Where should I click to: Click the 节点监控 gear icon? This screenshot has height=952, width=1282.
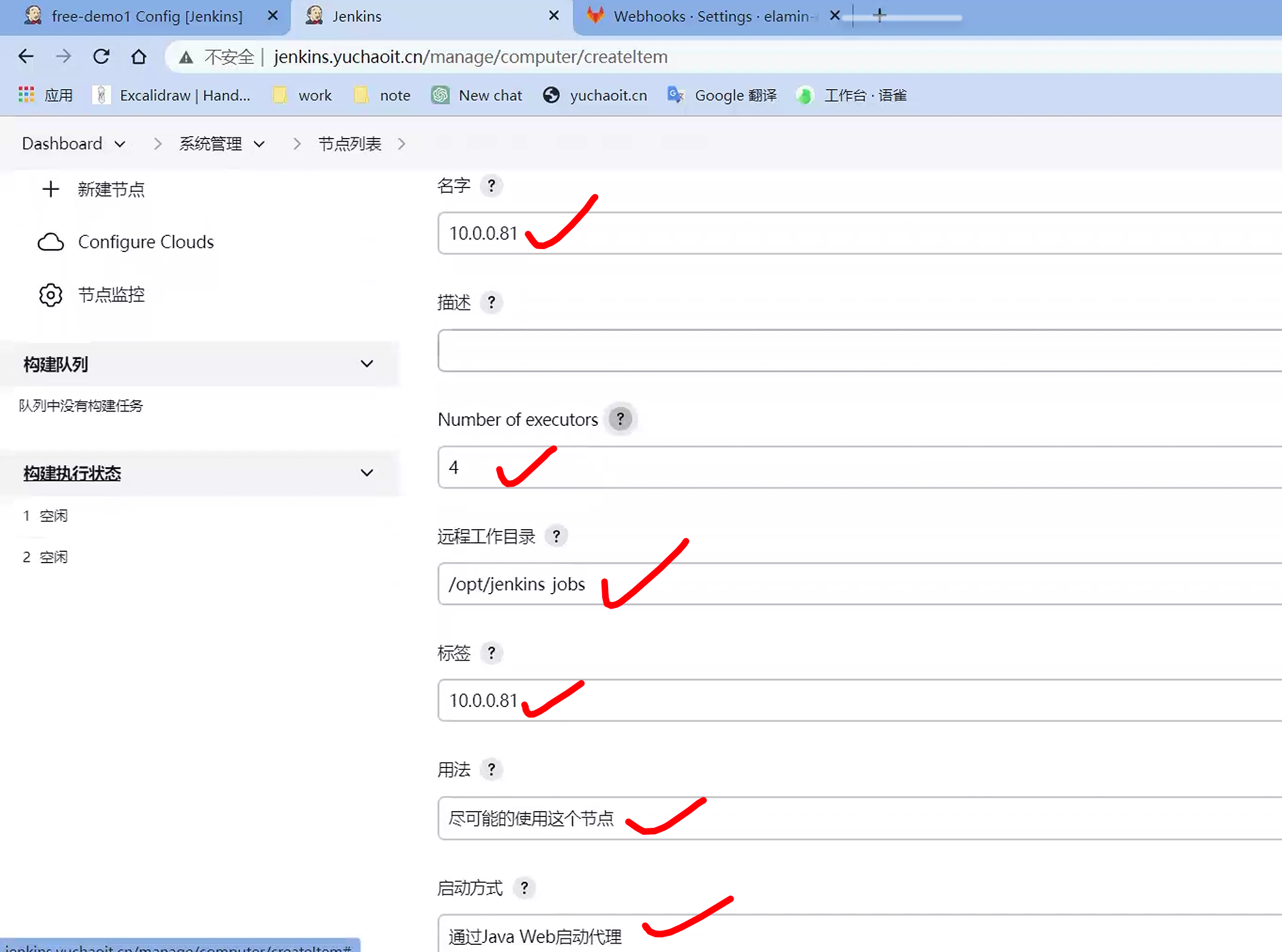51,294
